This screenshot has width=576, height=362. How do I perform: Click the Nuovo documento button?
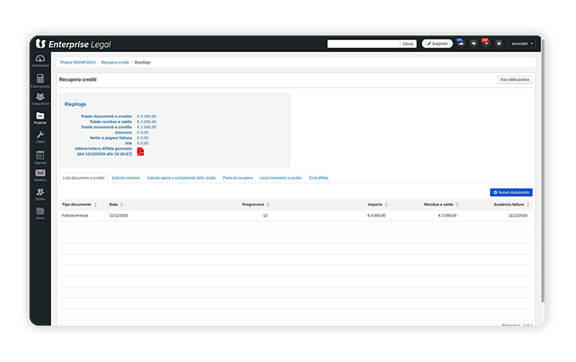coord(511,192)
